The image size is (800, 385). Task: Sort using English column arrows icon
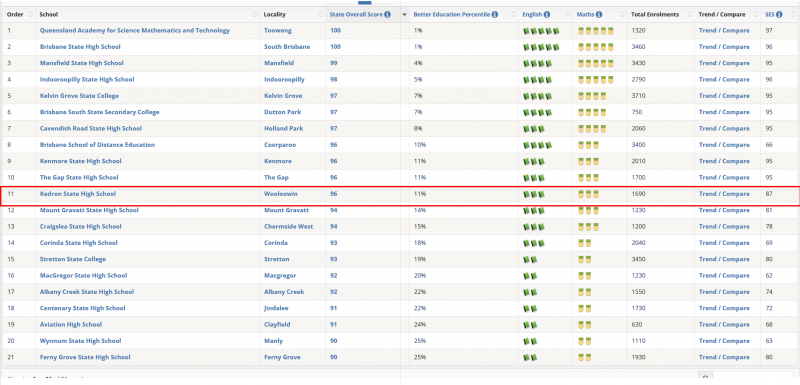(x=568, y=15)
